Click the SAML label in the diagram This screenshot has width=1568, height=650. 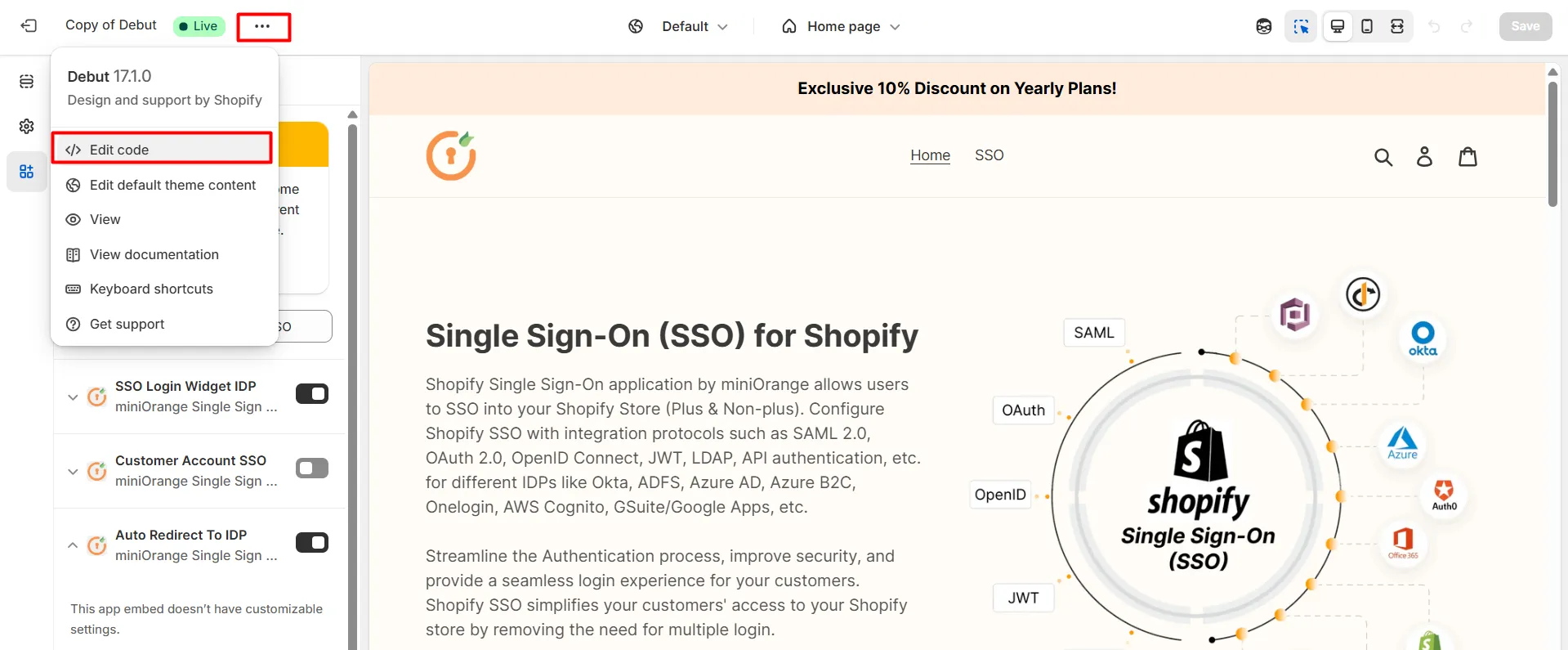click(x=1094, y=333)
